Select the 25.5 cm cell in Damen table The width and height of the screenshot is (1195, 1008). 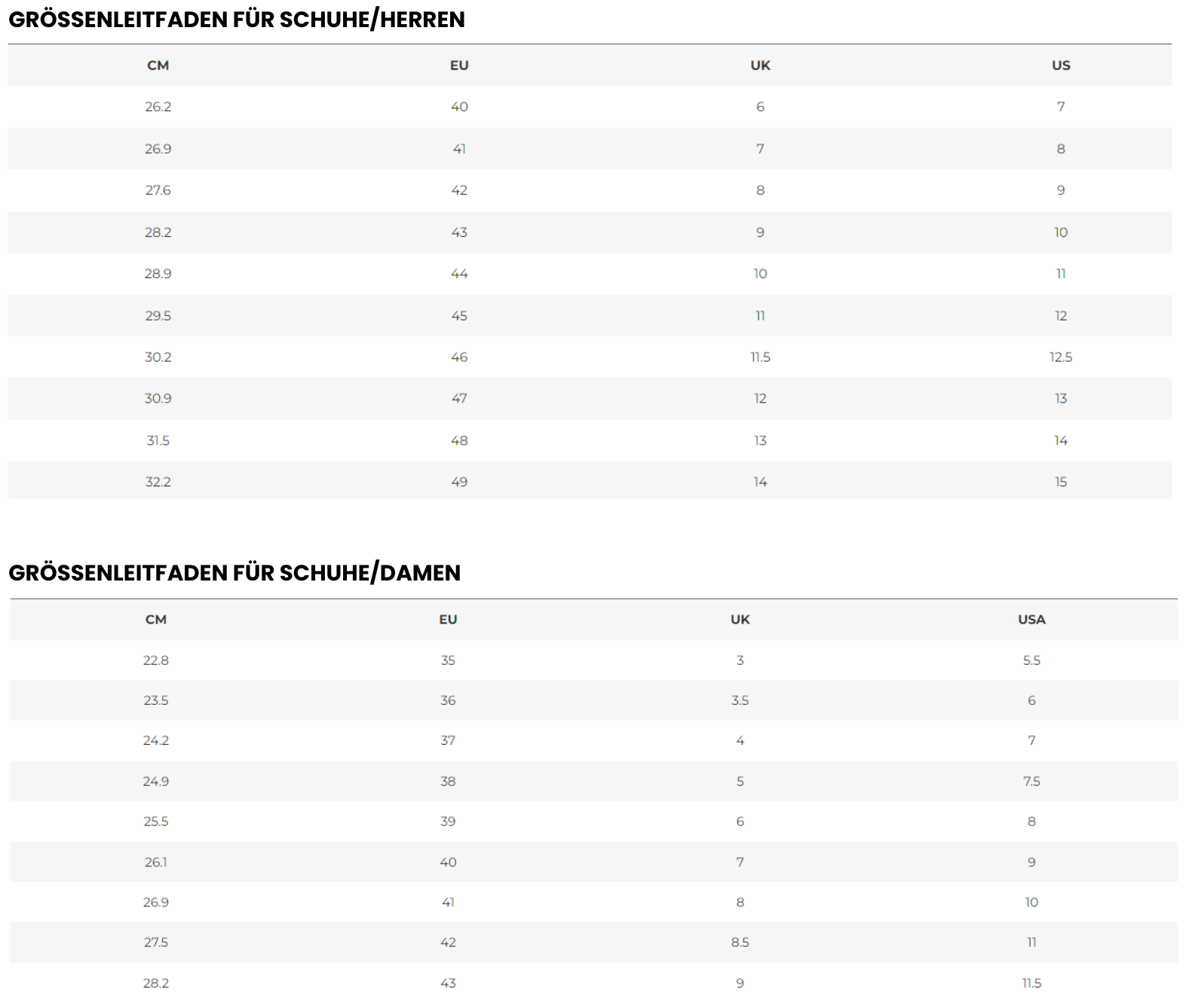point(156,822)
